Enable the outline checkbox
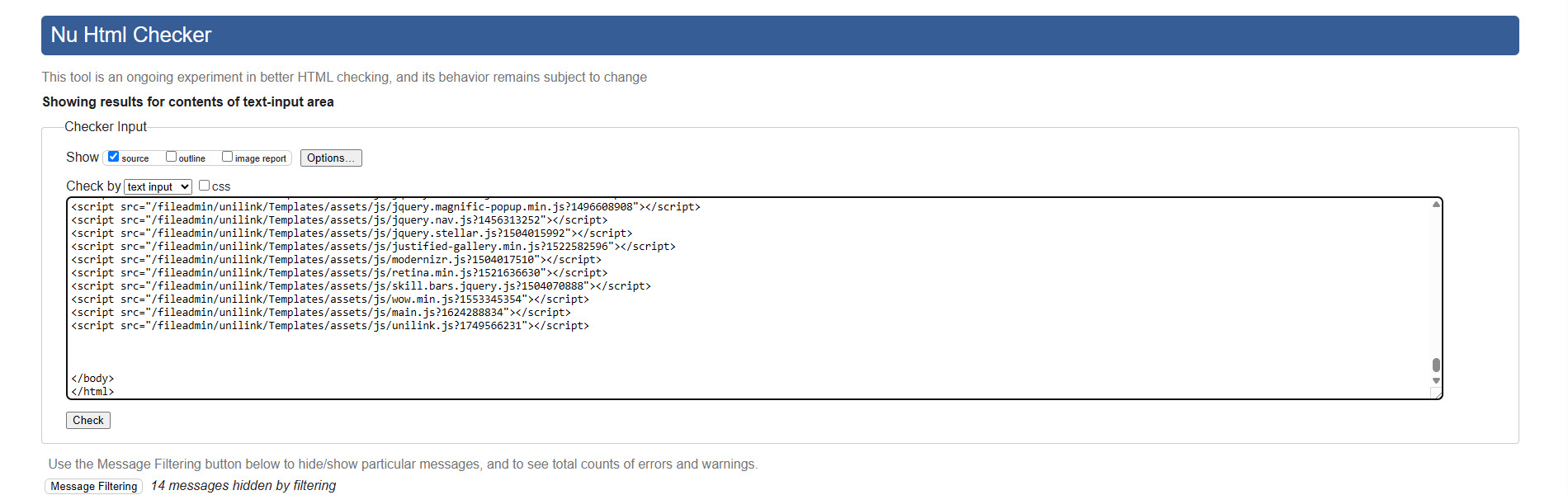Screen dimensions: 1568x495 pos(171,157)
